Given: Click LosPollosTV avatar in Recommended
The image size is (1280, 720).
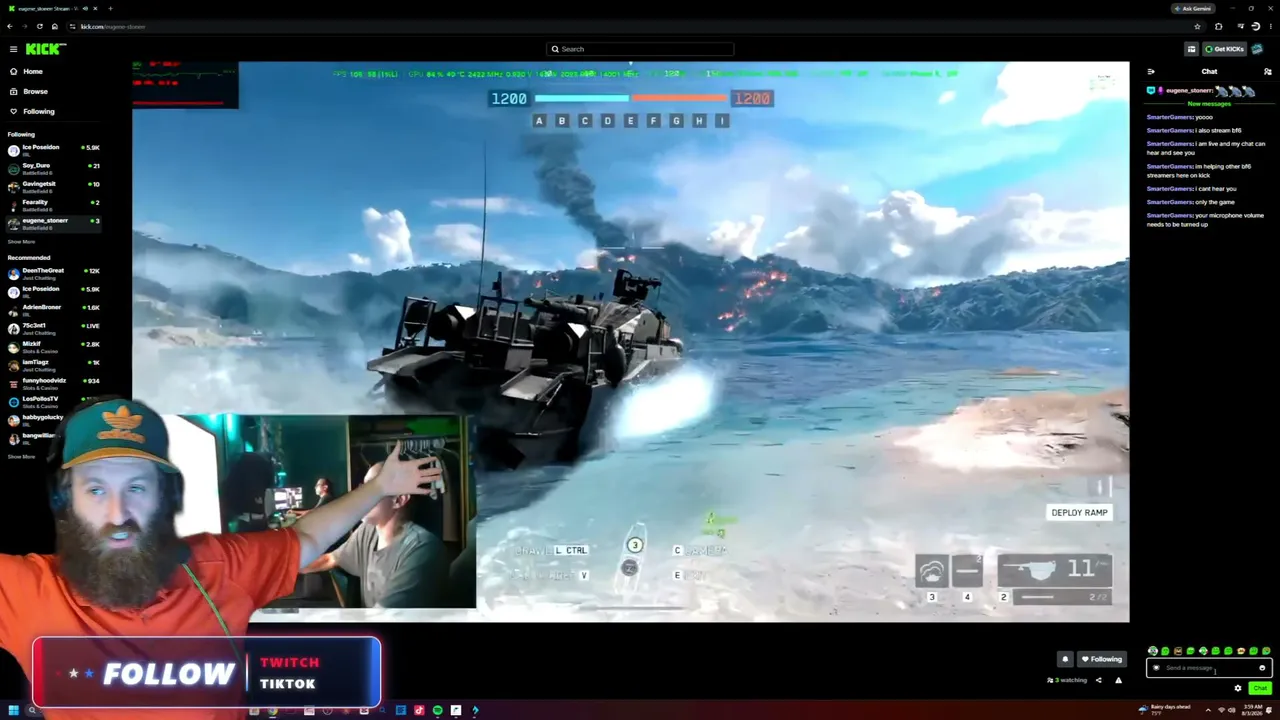Looking at the screenshot, I should point(13,401).
